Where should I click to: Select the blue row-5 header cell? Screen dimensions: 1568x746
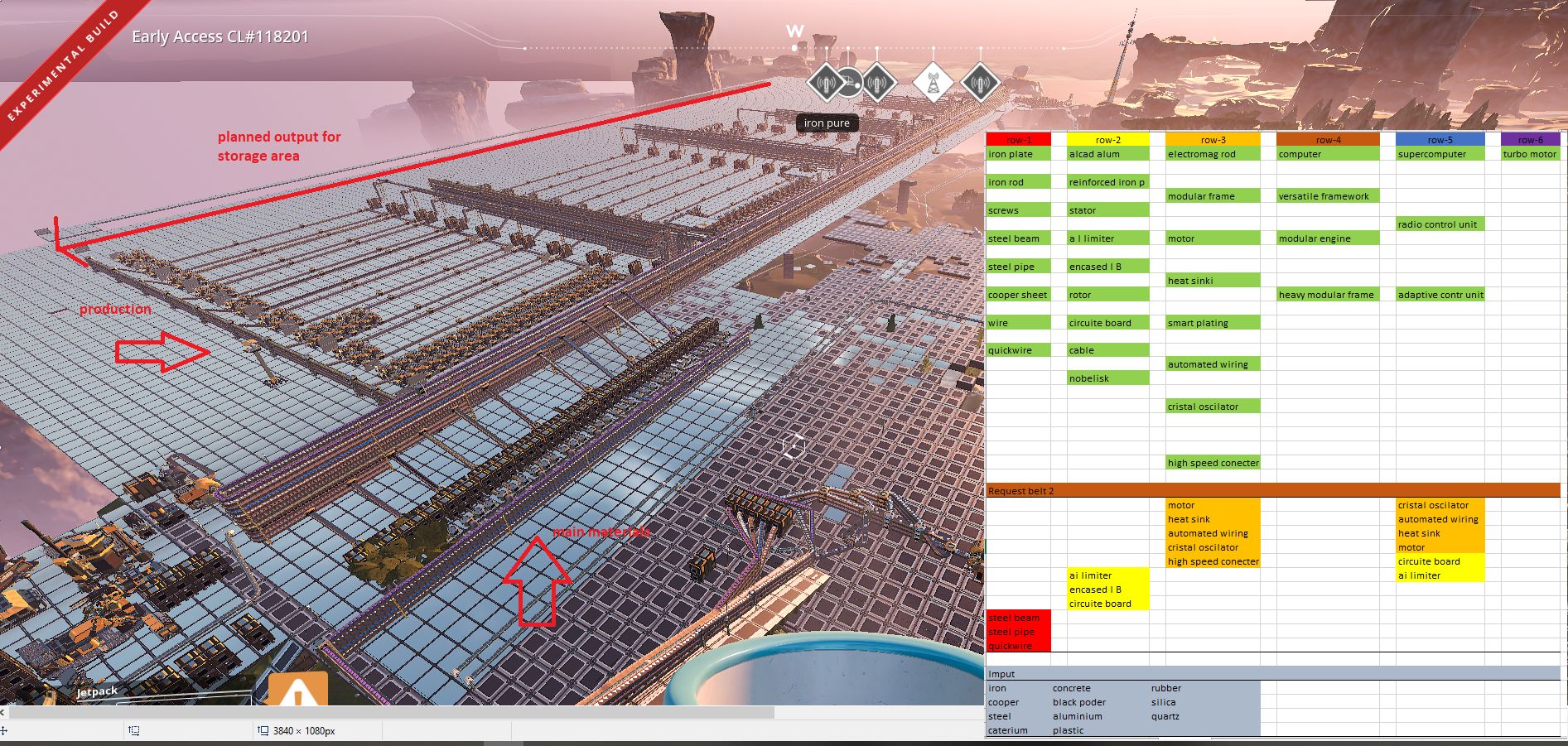(1440, 140)
